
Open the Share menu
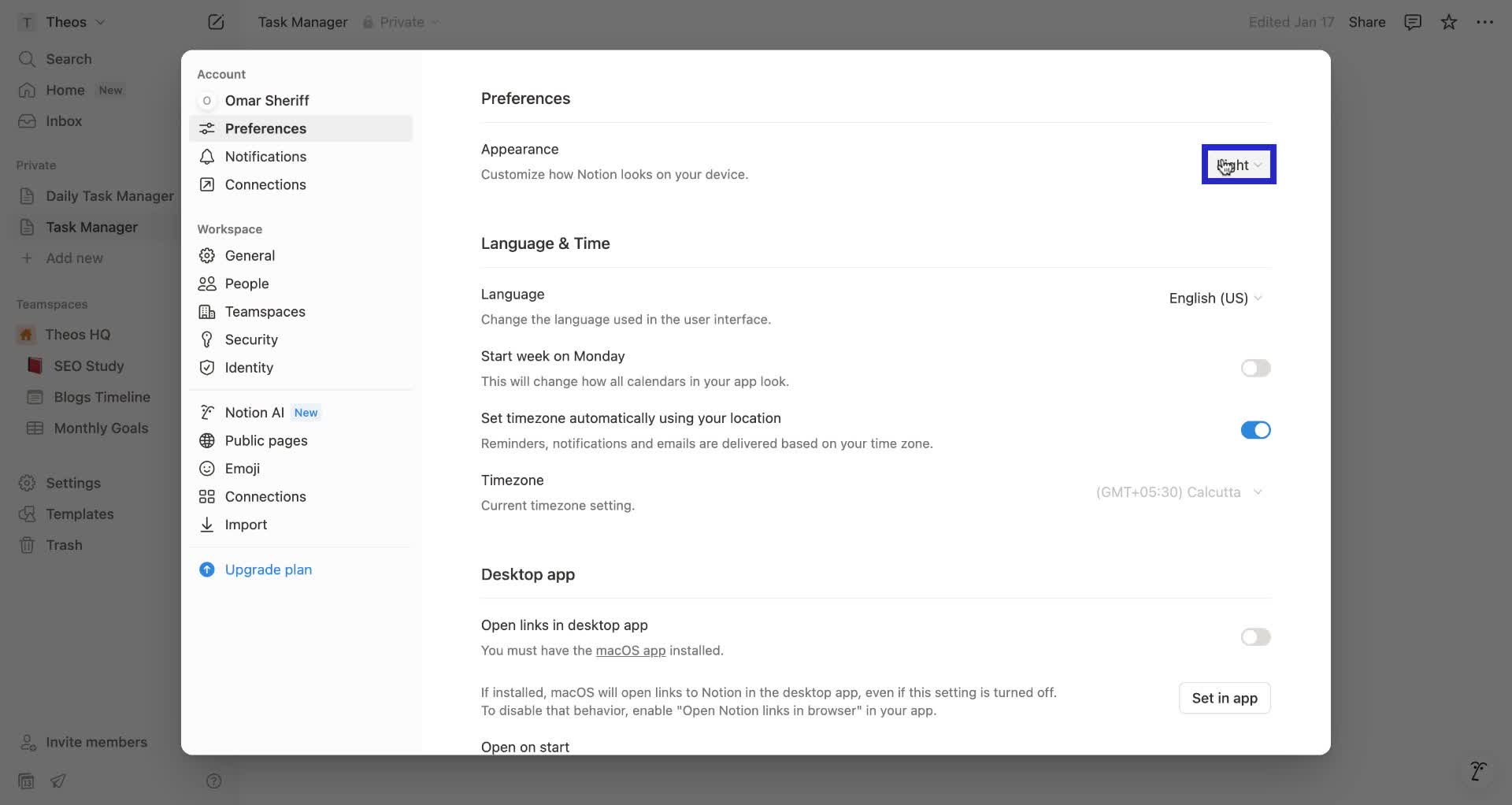click(x=1367, y=21)
